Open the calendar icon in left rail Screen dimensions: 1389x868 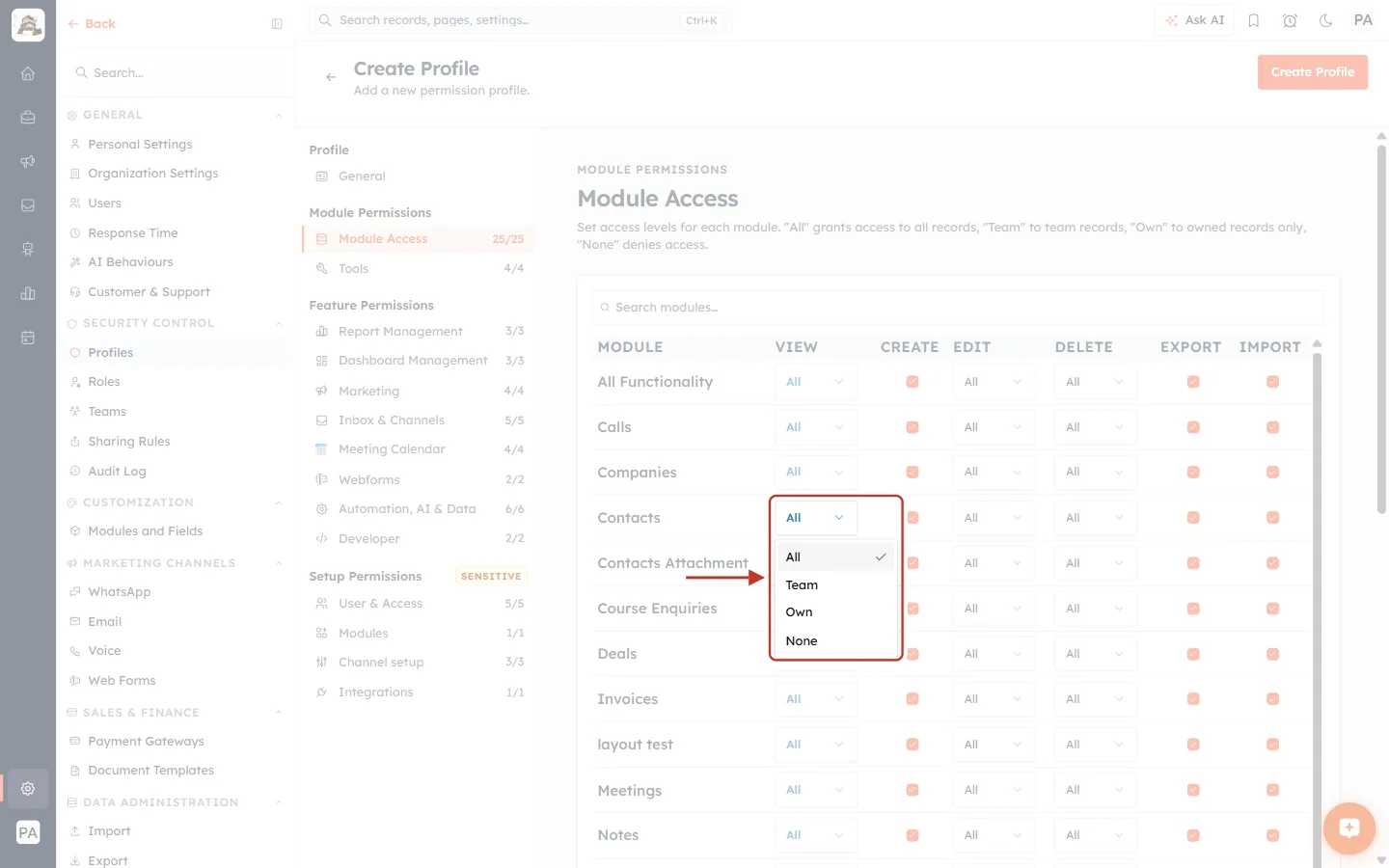point(28,338)
